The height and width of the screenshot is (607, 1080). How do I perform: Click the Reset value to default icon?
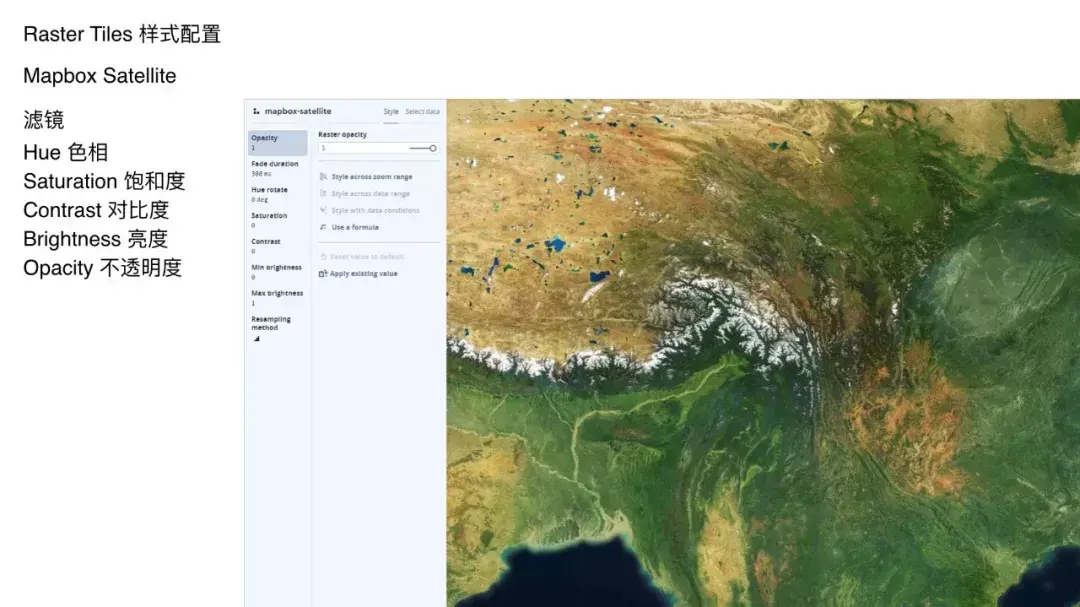click(322, 255)
